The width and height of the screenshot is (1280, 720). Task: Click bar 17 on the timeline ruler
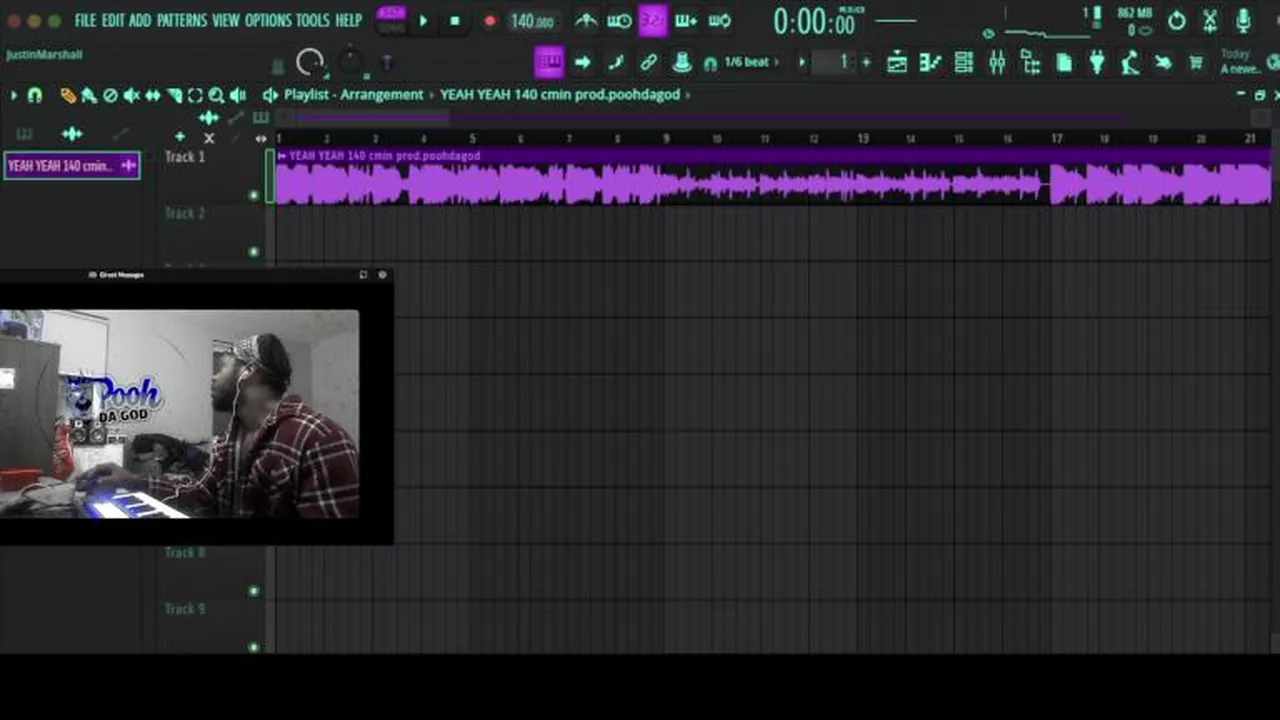click(x=1056, y=139)
